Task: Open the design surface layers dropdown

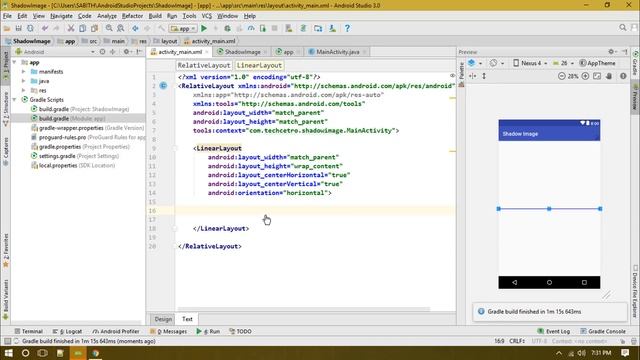Action: pos(475,63)
